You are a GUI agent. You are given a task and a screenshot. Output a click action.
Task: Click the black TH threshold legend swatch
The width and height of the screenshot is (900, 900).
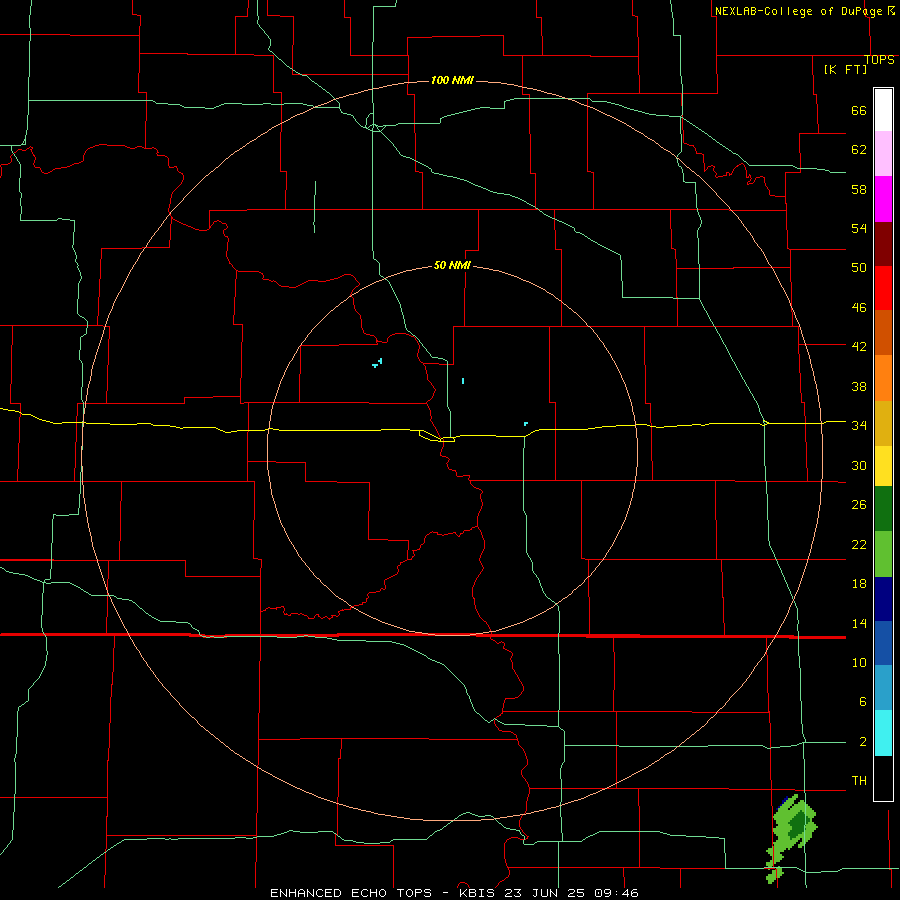883,778
